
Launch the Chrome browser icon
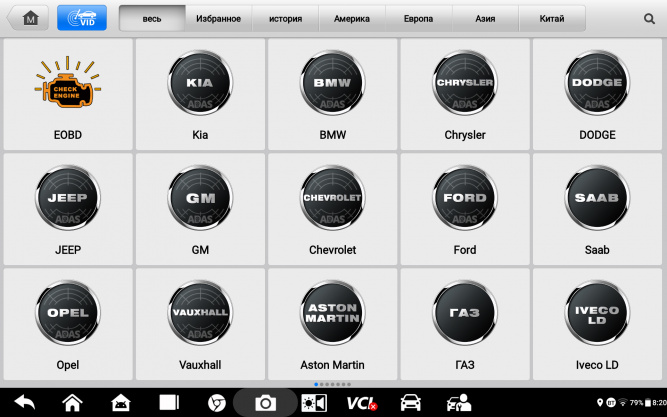(217, 403)
